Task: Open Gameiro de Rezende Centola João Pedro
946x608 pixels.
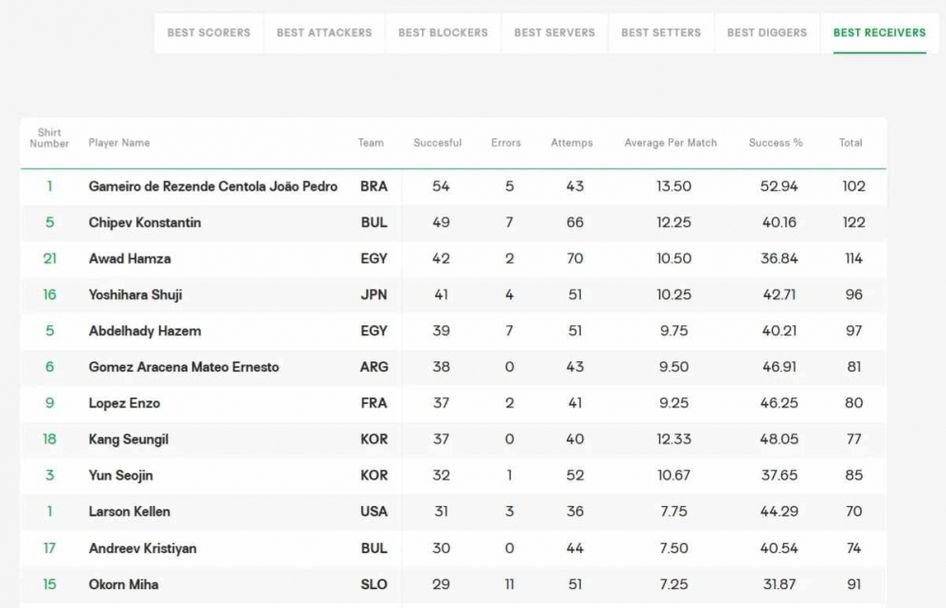Action: click(x=213, y=187)
